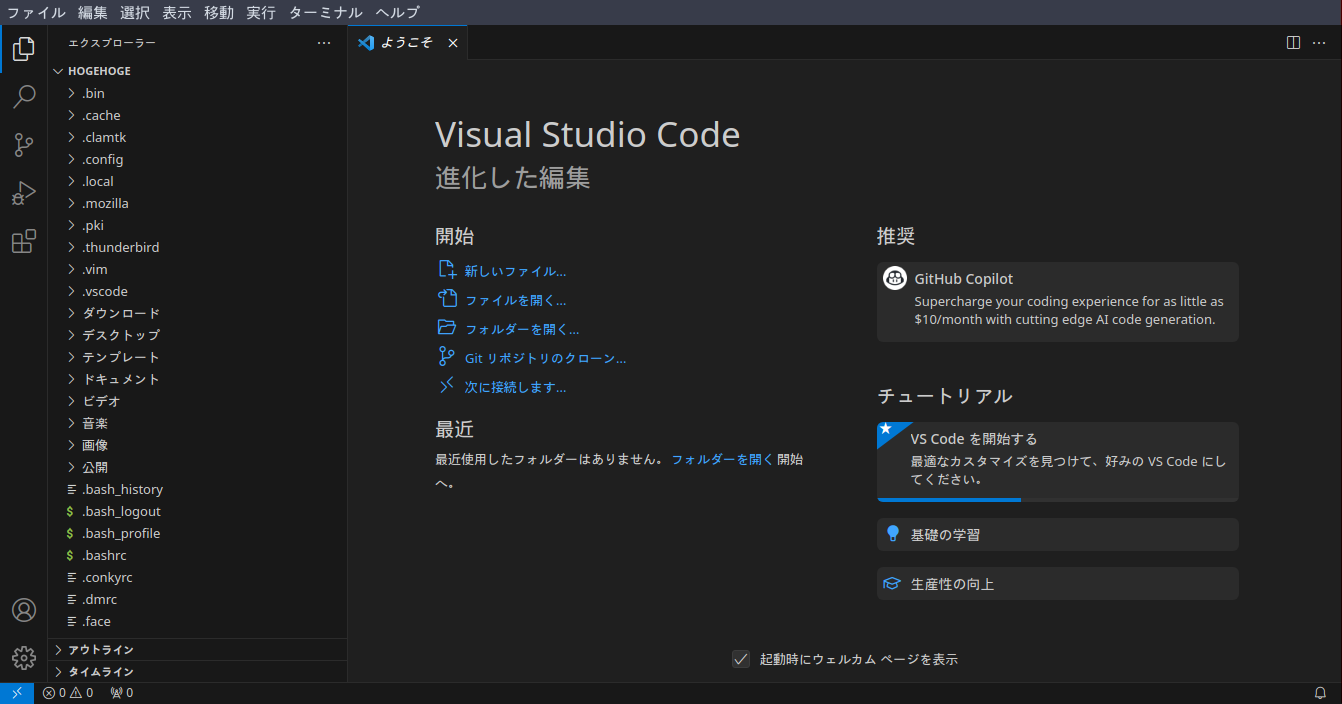
Task: Collapse the HOGEHOGE root folder
Action: 197,71
